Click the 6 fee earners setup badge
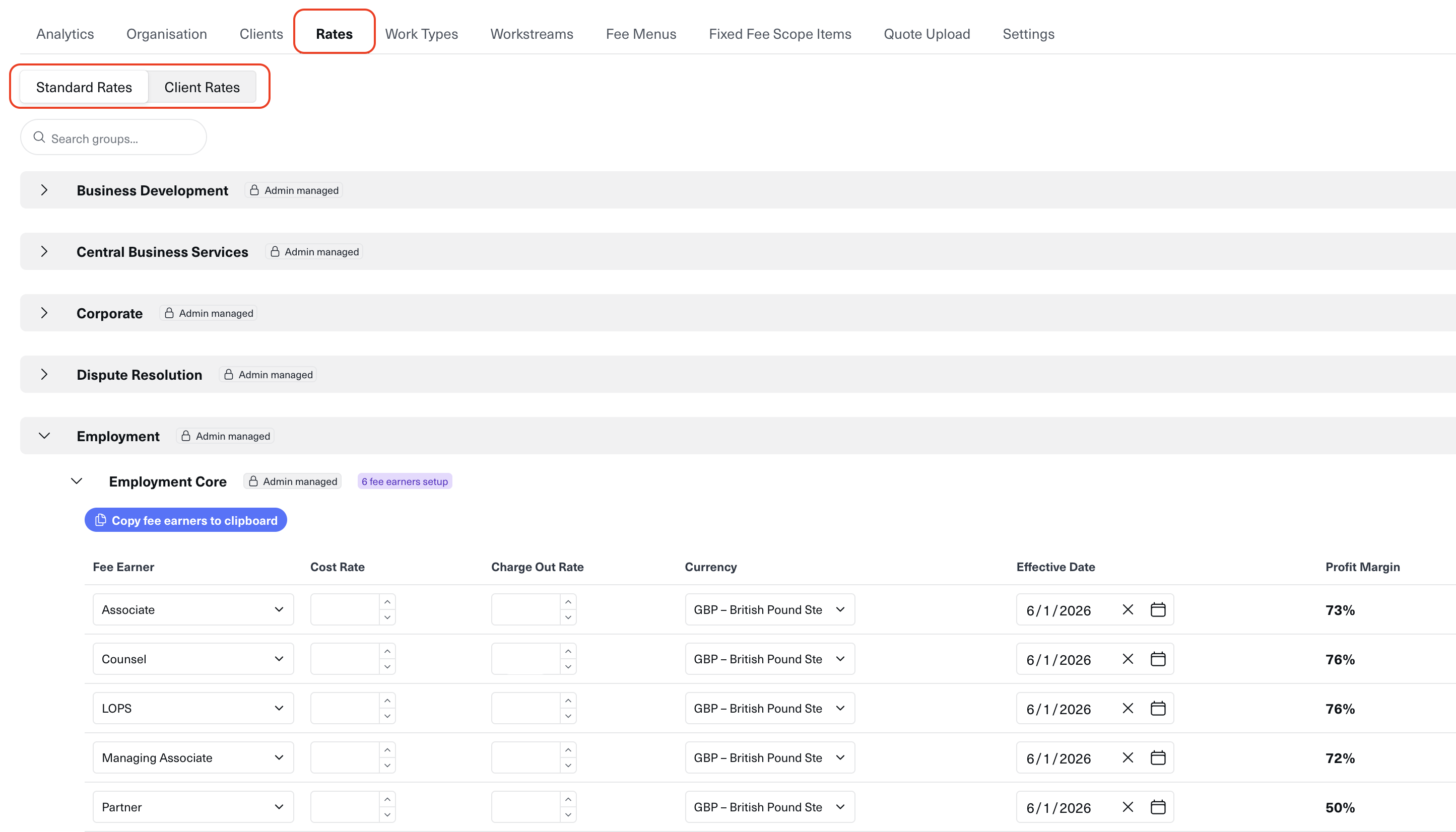The image size is (1456, 832). 404,481
